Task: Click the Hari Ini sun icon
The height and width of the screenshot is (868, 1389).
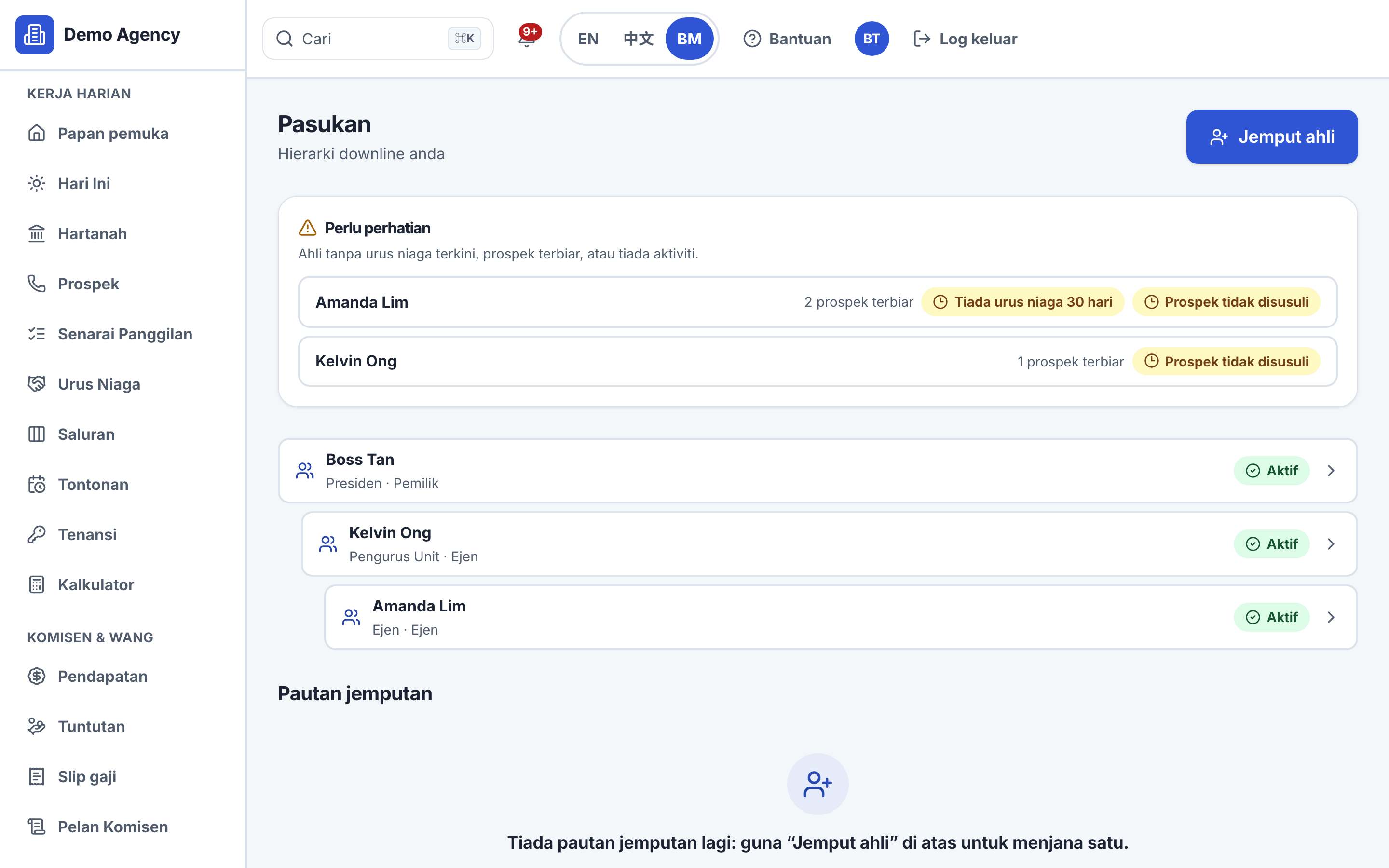Action: pyautogui.click(x=37, y=183)
